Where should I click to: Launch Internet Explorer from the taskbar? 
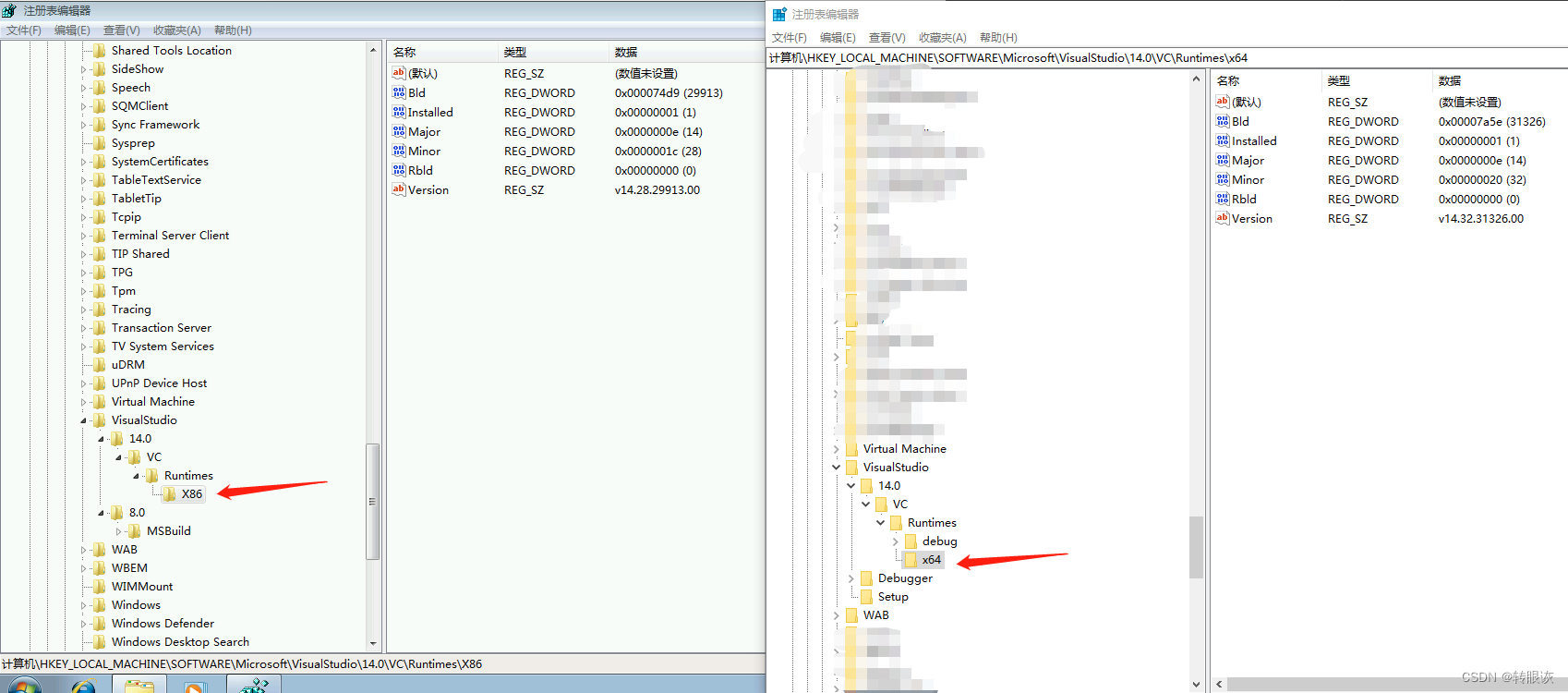point(84,686)
